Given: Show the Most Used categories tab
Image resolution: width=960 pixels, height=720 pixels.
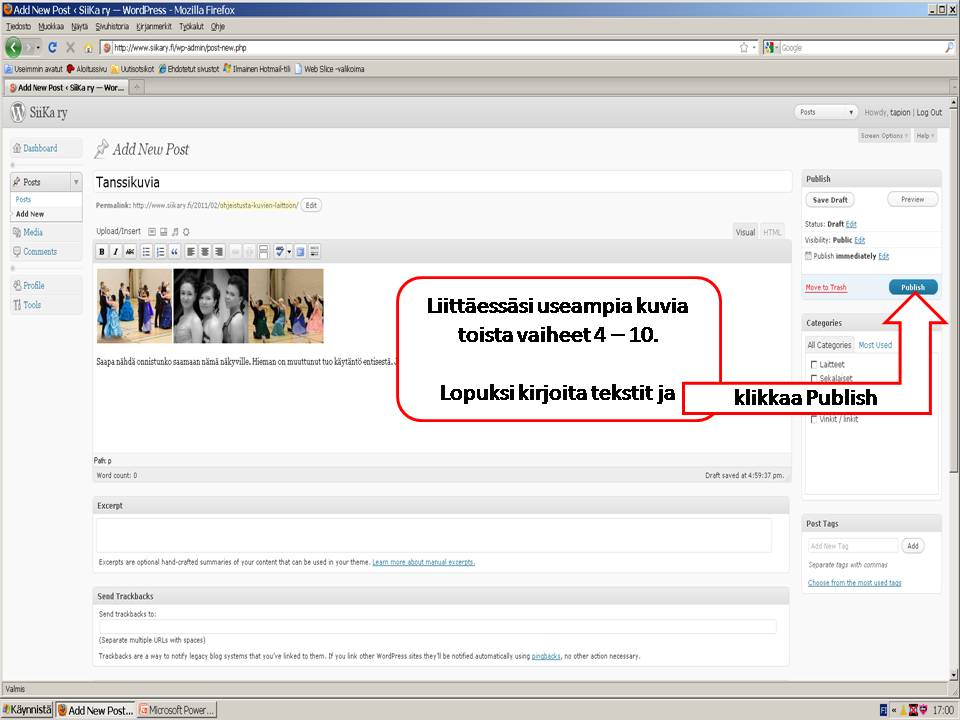Looking at the screenshot, I should [x=875, y=345].
